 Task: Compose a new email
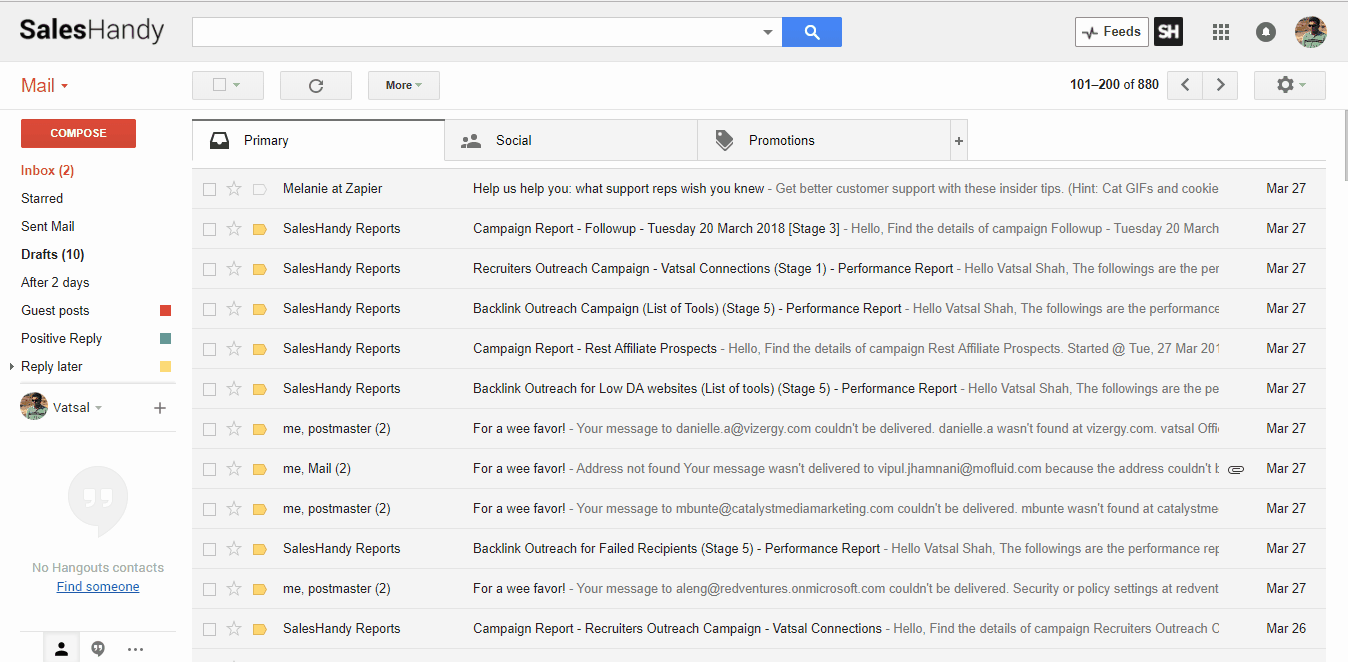point(78,133)
